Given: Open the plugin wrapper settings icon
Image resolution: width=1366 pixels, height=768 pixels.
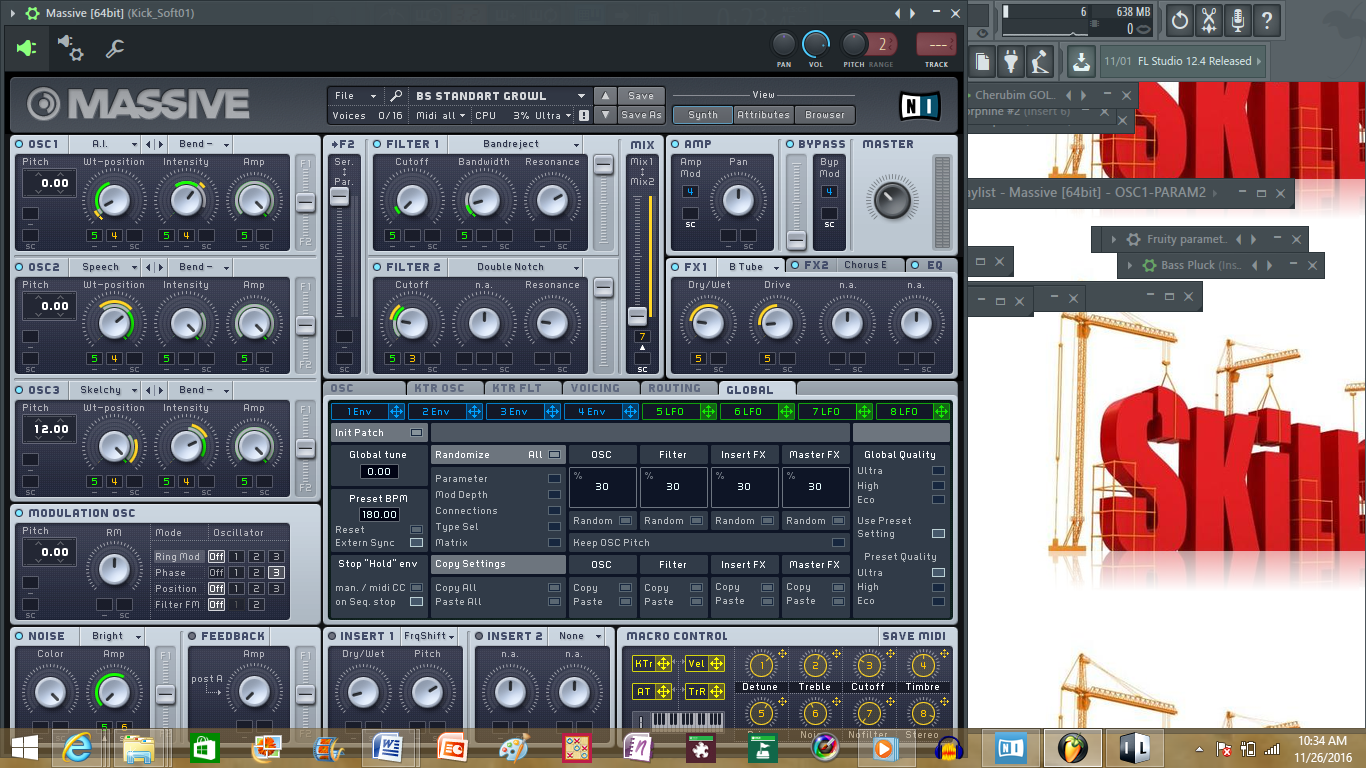Looking at the screenshot, I should click(70, 47).
